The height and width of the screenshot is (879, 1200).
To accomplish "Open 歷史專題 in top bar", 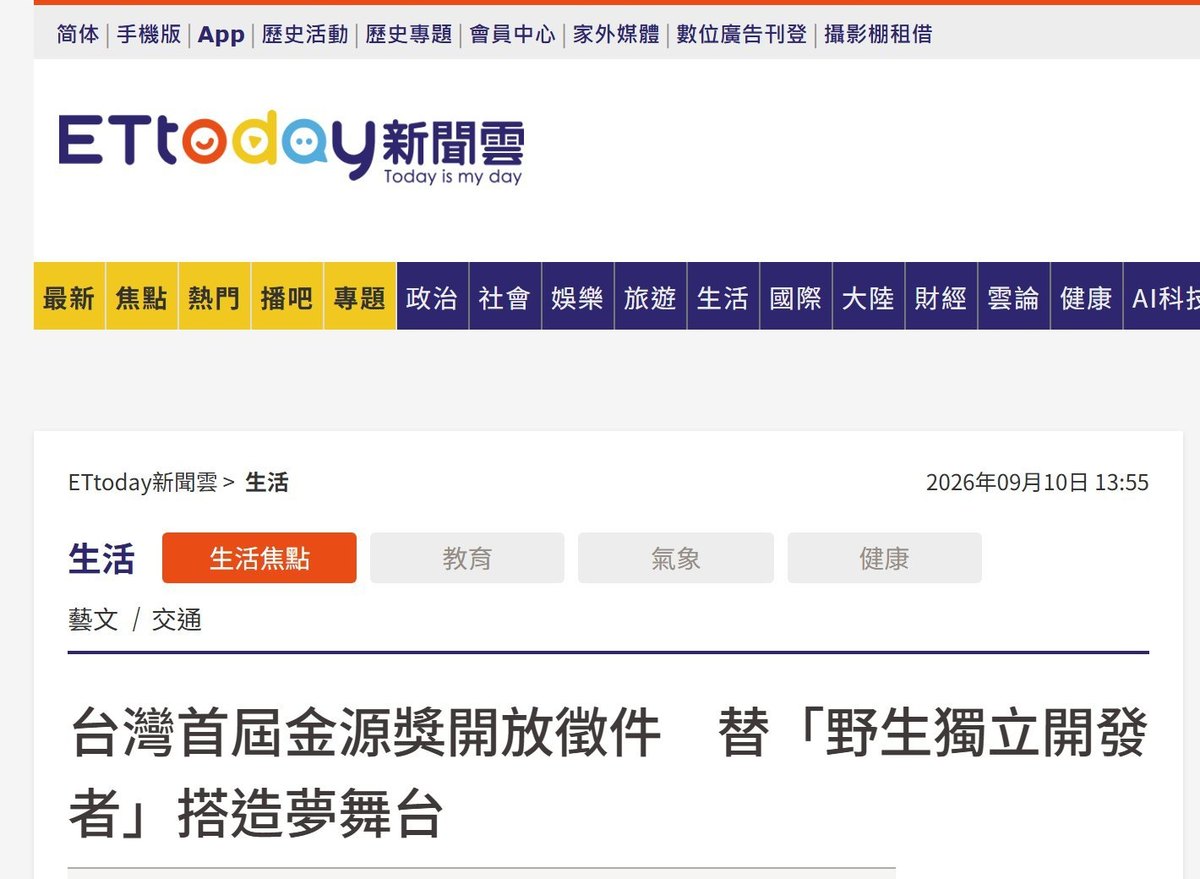I will point(409,34).
